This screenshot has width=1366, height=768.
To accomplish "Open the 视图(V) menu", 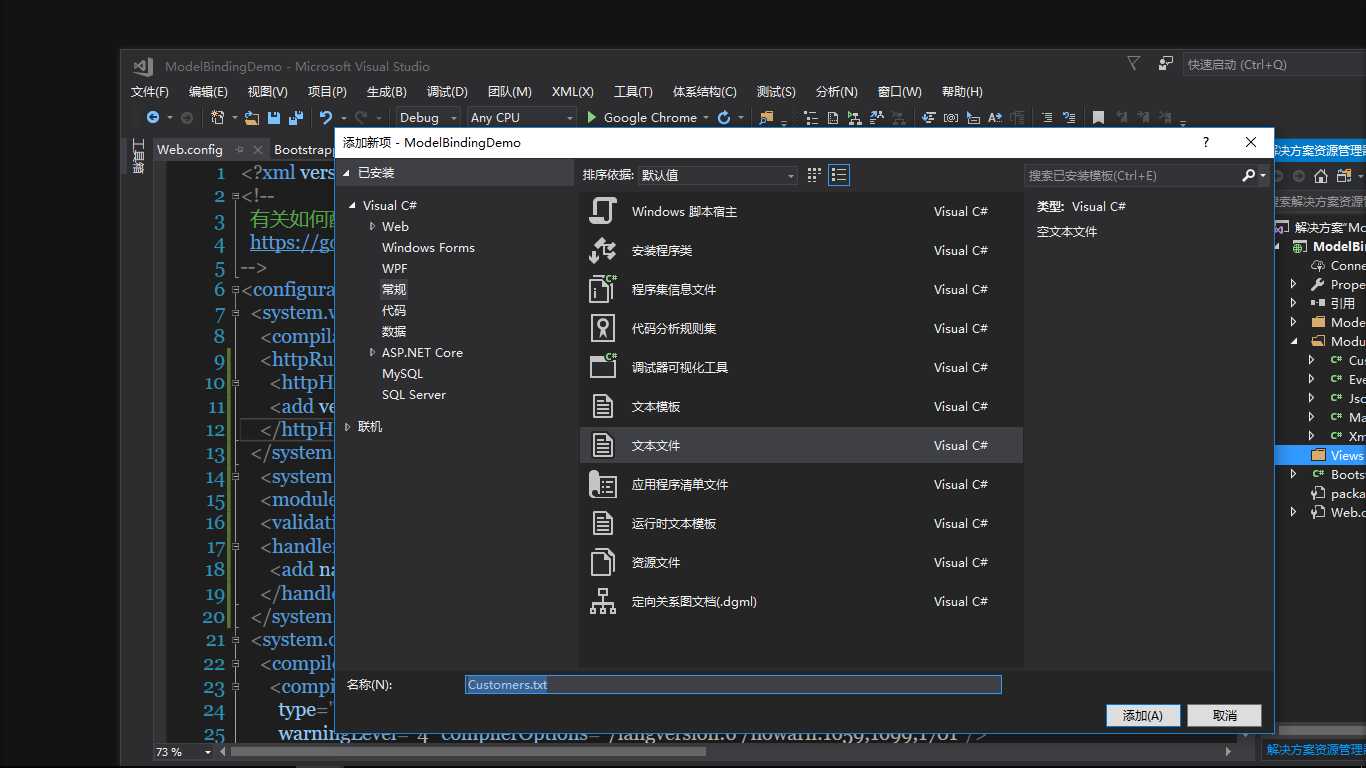I will click(267, 91).
